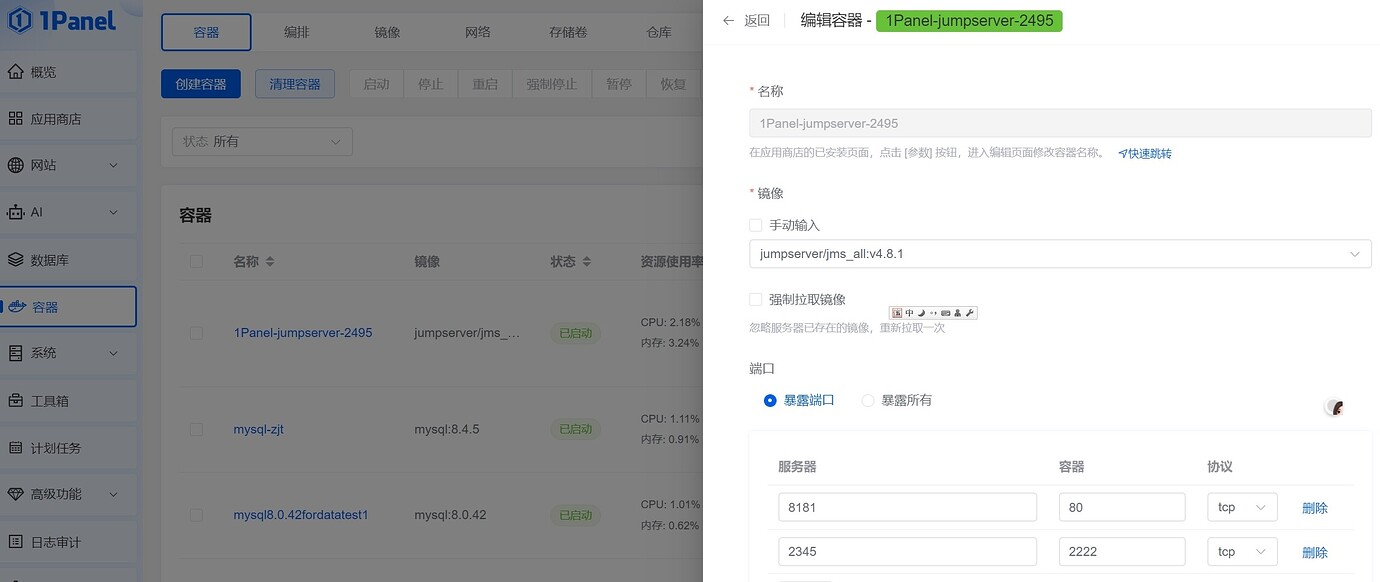Screen dimensions: 1380x582
Task: Switch to the 存储卷 tab
Action: pos(567,31)
